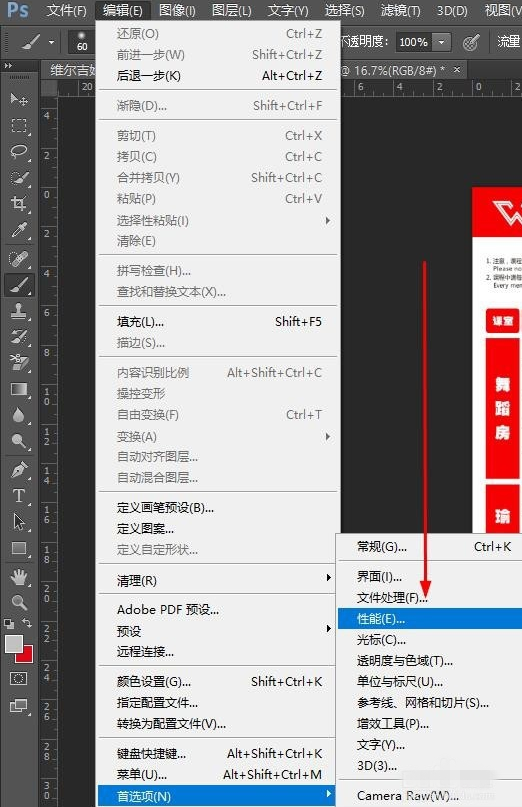Select 界面(I)... preferences

coord(430,577)
